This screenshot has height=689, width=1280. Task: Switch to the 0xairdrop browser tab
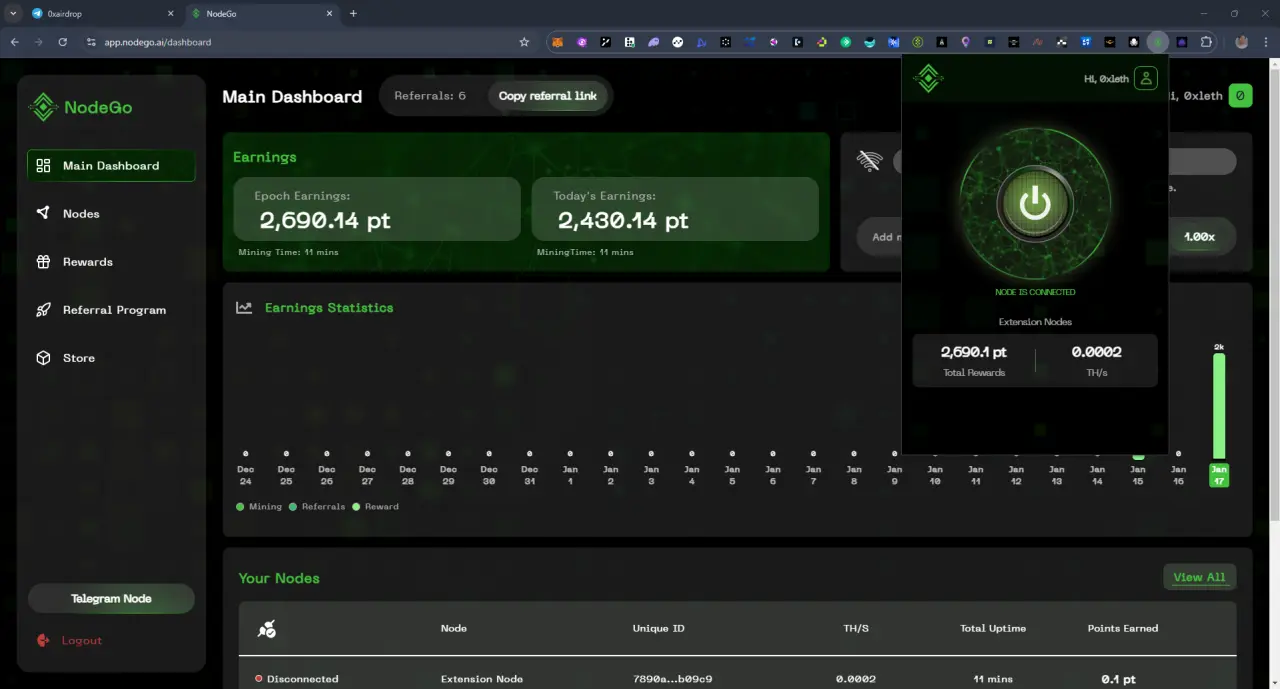[103, 14]
